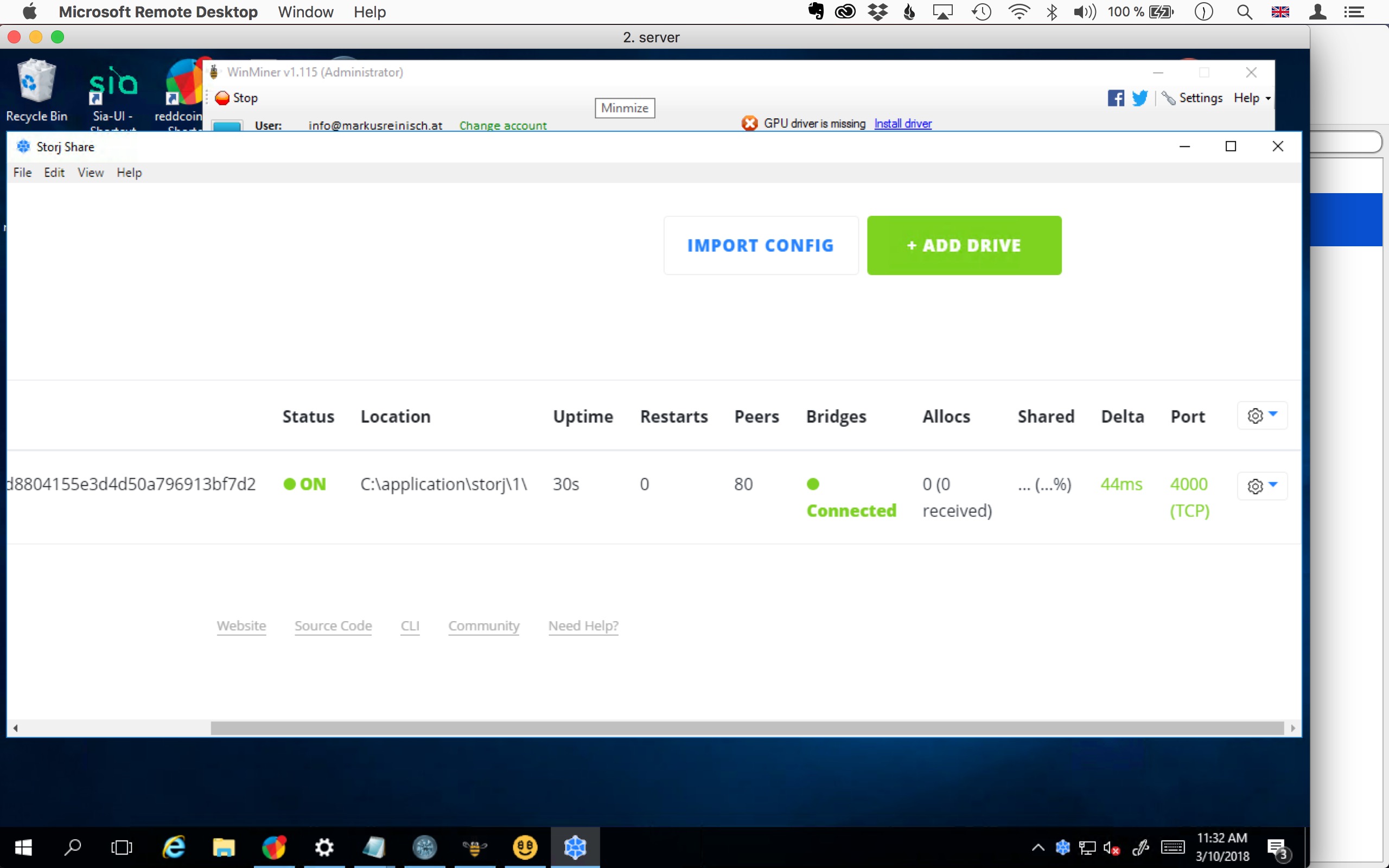Click the Storj Share taskbar icon
This screenshot has width=1389, height=868.
pos(575,847)
